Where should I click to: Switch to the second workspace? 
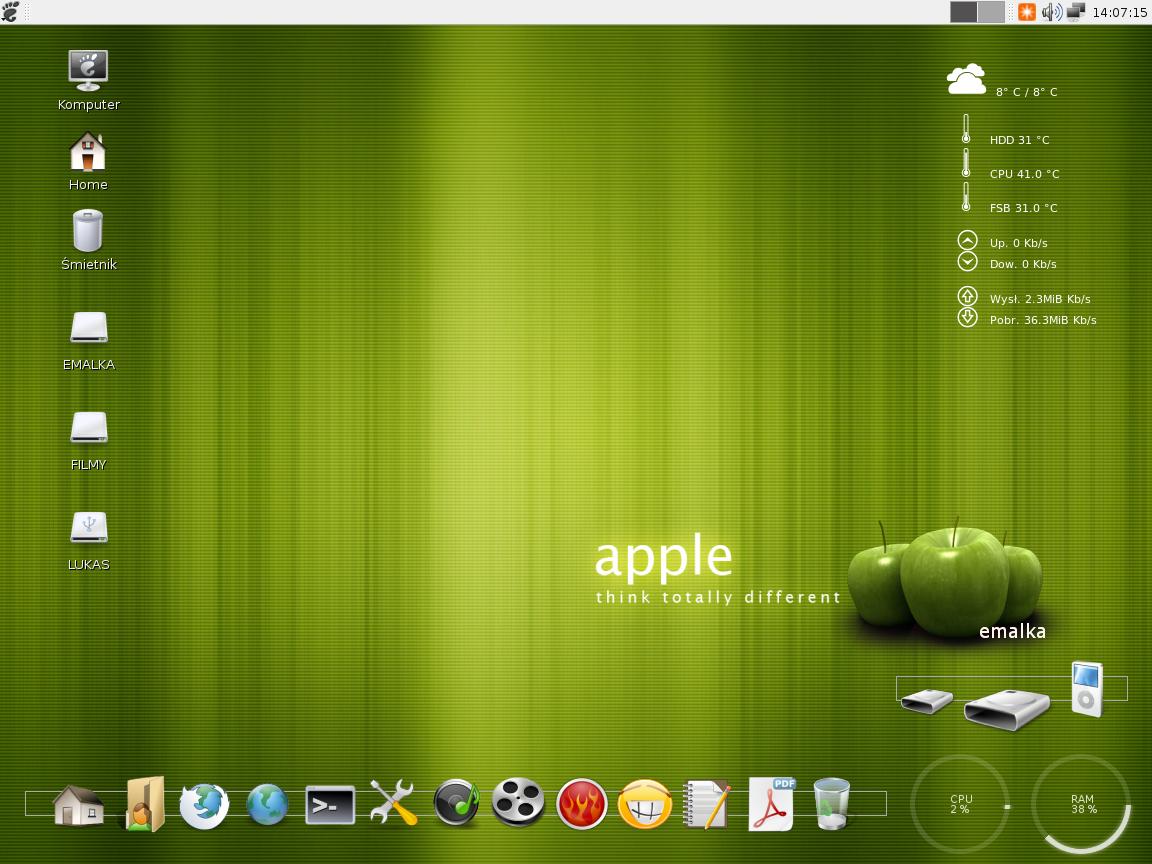pyautogui.click(x=990, y=12)
